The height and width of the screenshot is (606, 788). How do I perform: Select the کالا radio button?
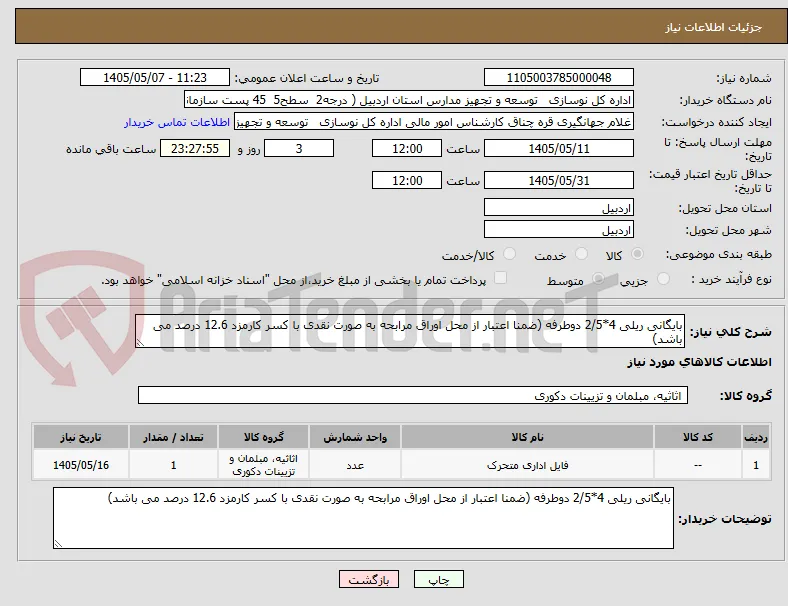point(637,254)
